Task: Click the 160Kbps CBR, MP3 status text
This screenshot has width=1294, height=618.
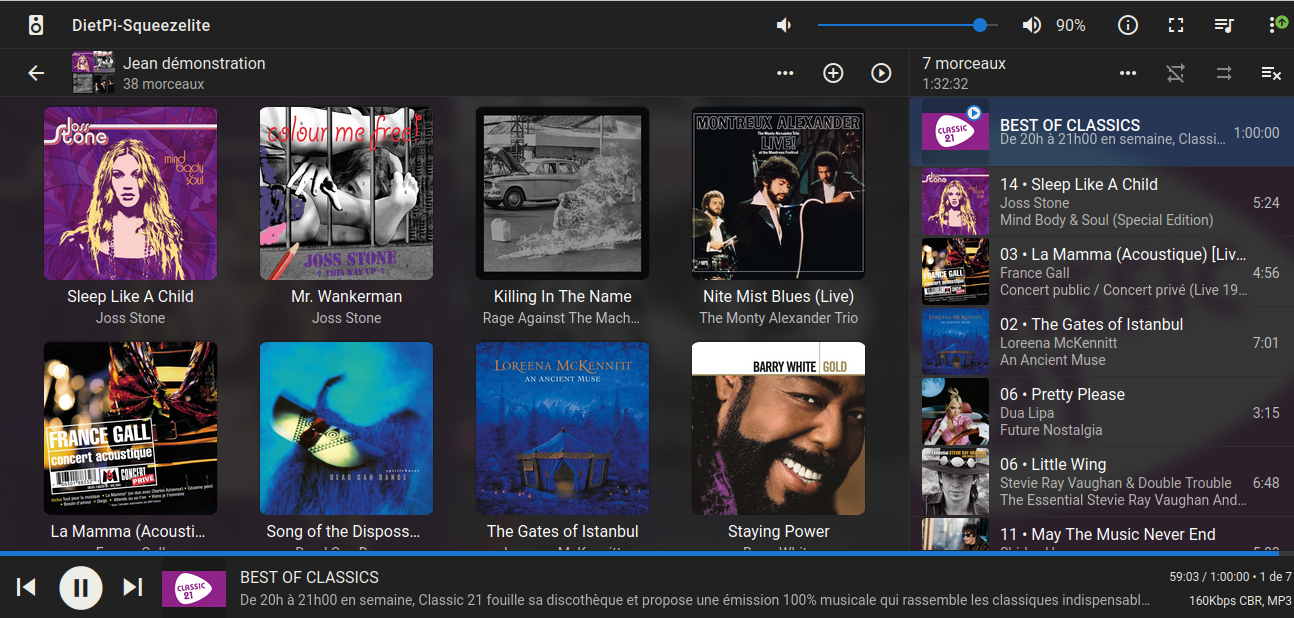Action: 1240,601
